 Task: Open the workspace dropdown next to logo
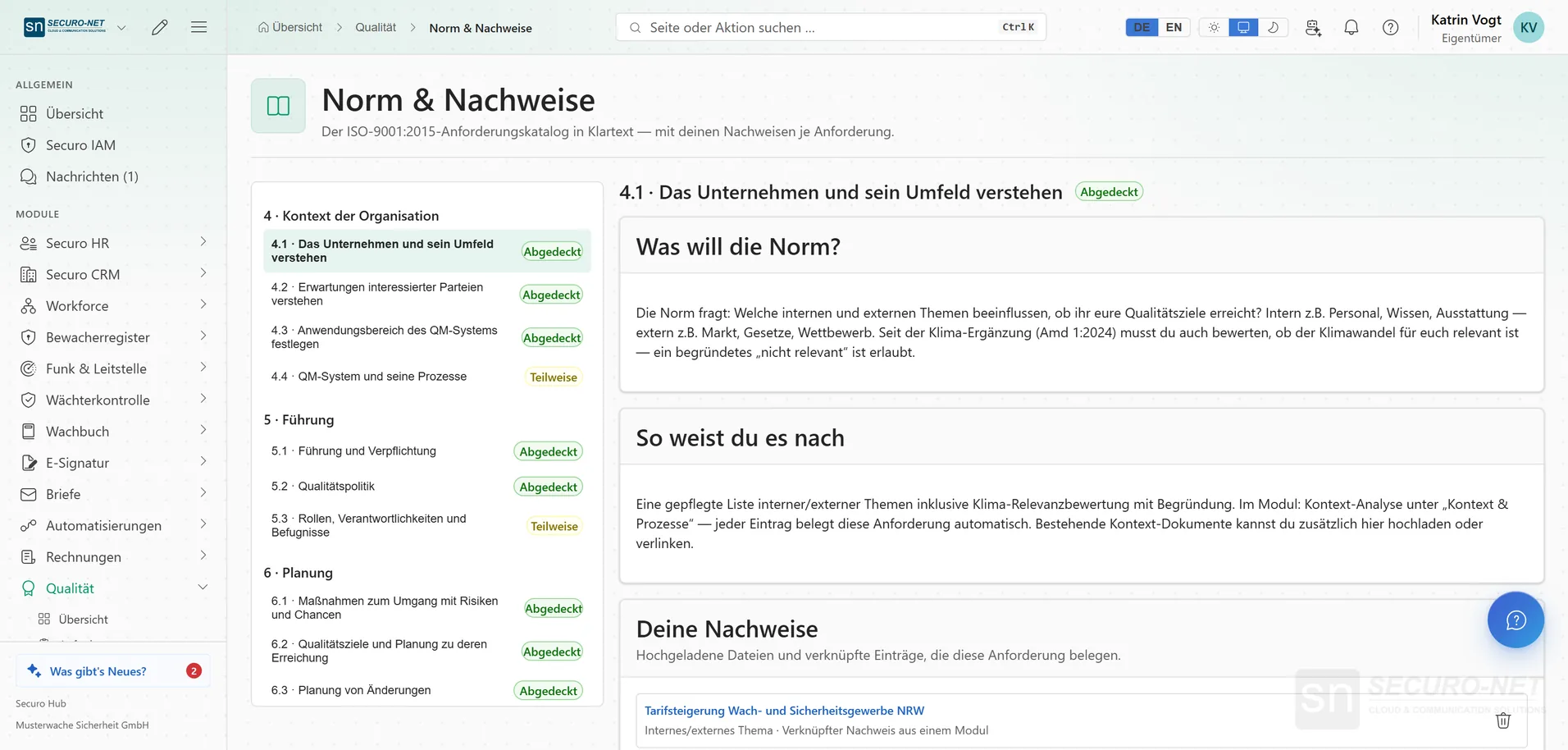[x=121, y=28]
